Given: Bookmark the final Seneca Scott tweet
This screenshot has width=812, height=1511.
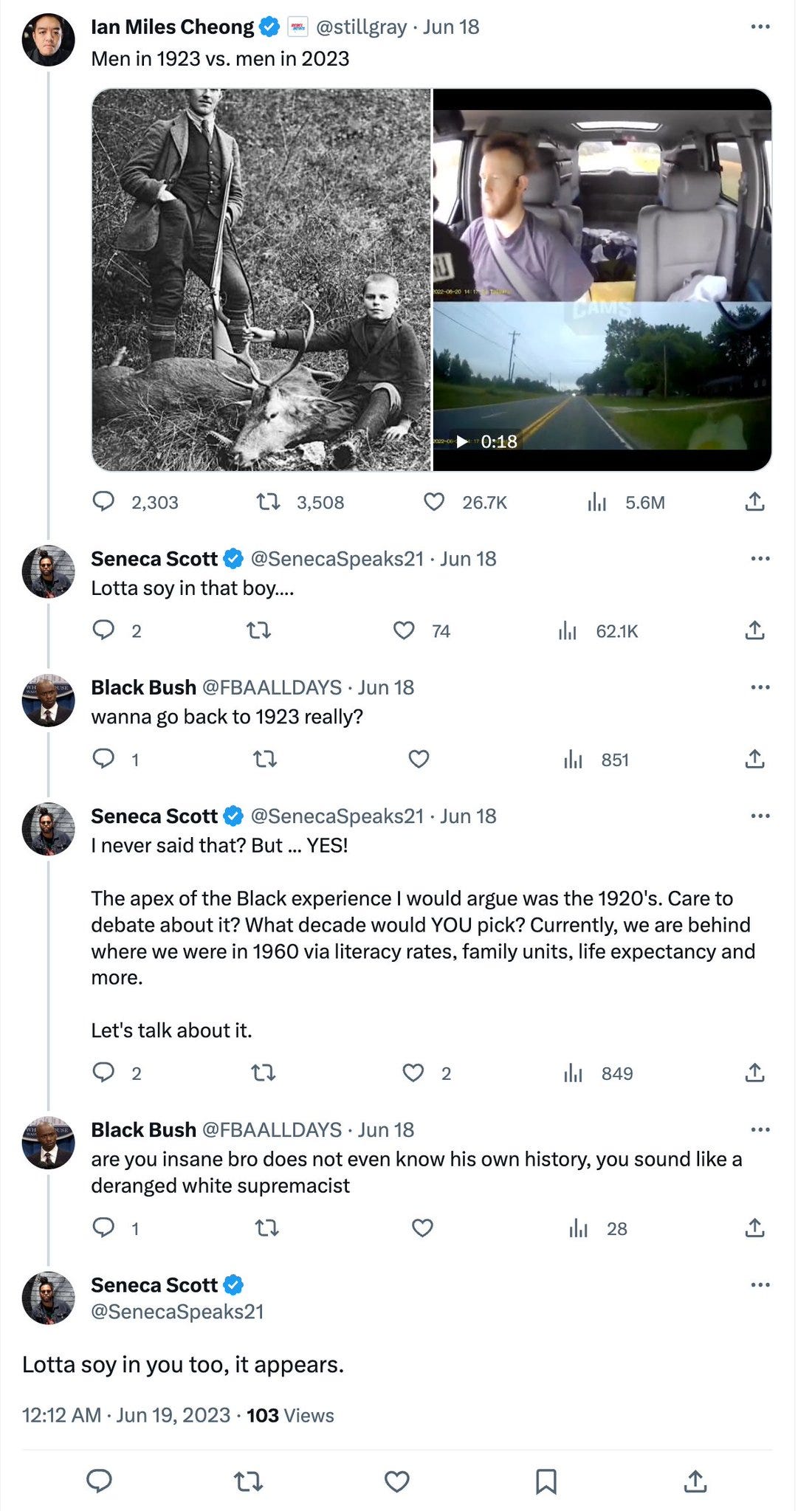Looking at the screenshot, I should pyautogui.click(x=546, y=1481).
